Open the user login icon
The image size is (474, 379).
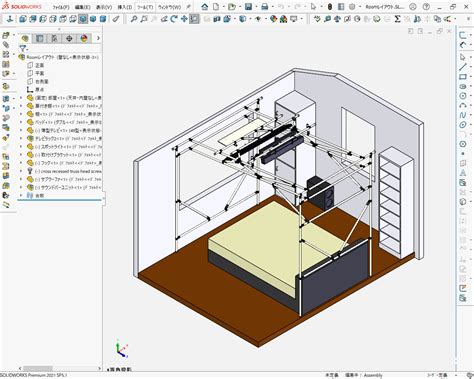(413, 7)
